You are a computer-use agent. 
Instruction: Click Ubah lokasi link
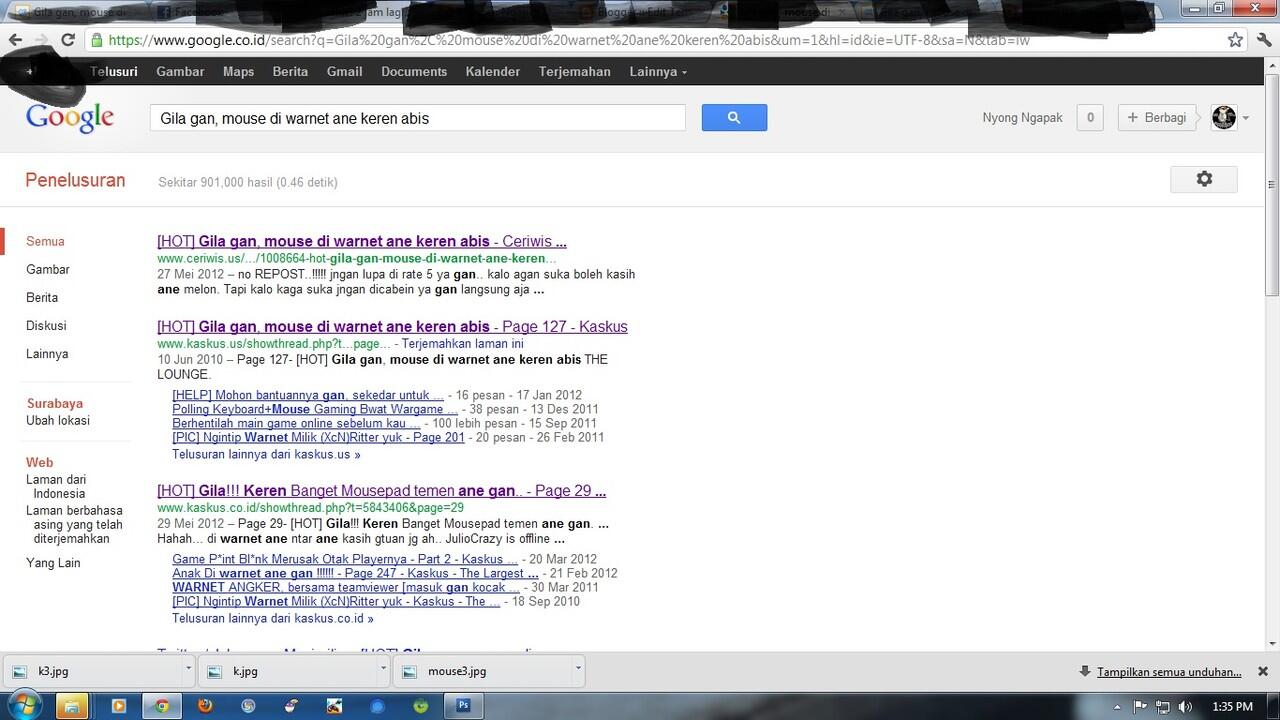(58, 421)
